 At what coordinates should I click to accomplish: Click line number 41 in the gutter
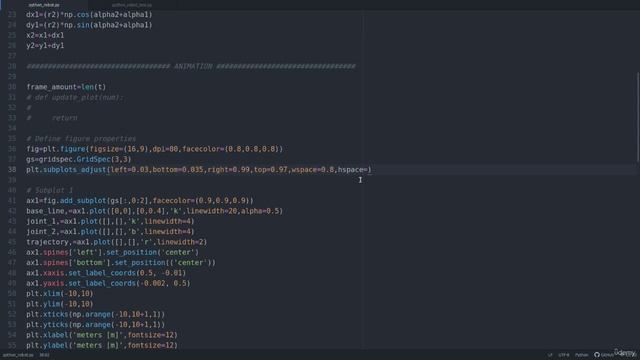point(12,200)
